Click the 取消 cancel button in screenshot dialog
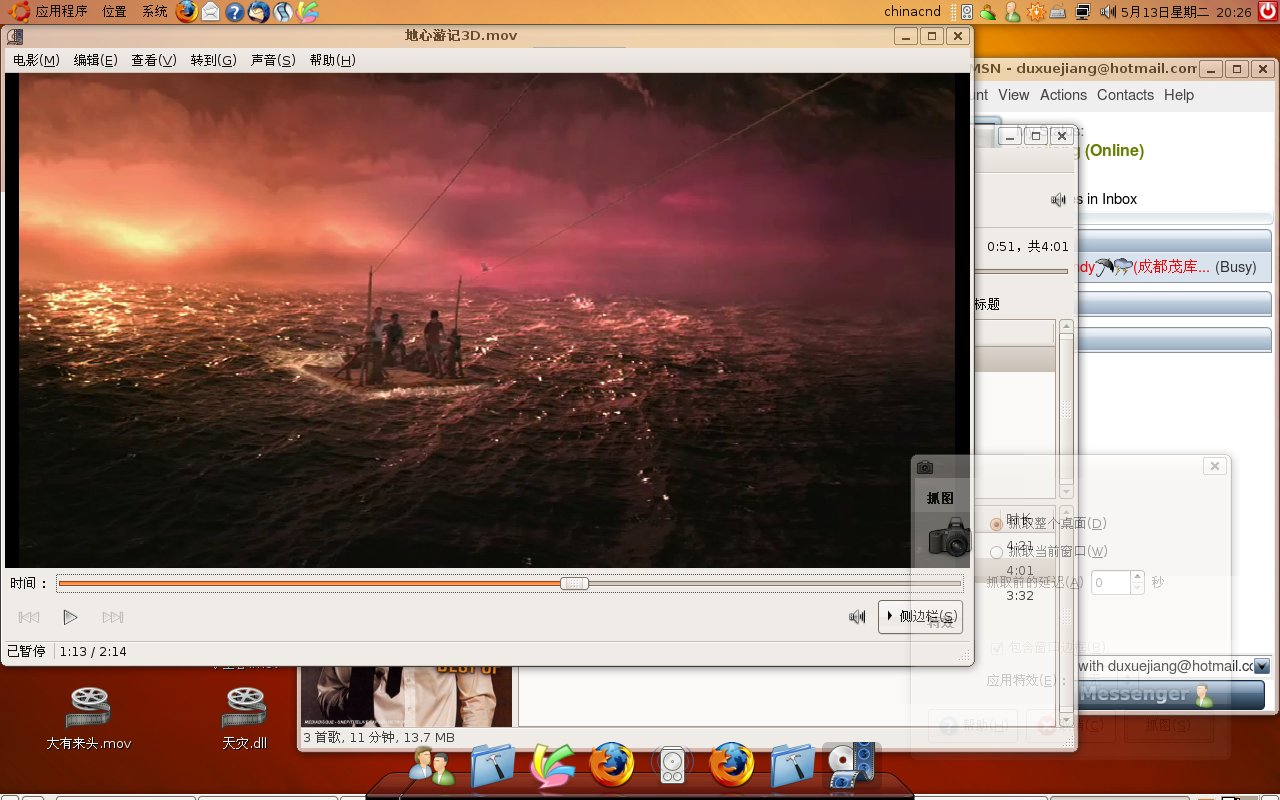This screenshot has height=800, width=1280. click(x=1069, y=726)
